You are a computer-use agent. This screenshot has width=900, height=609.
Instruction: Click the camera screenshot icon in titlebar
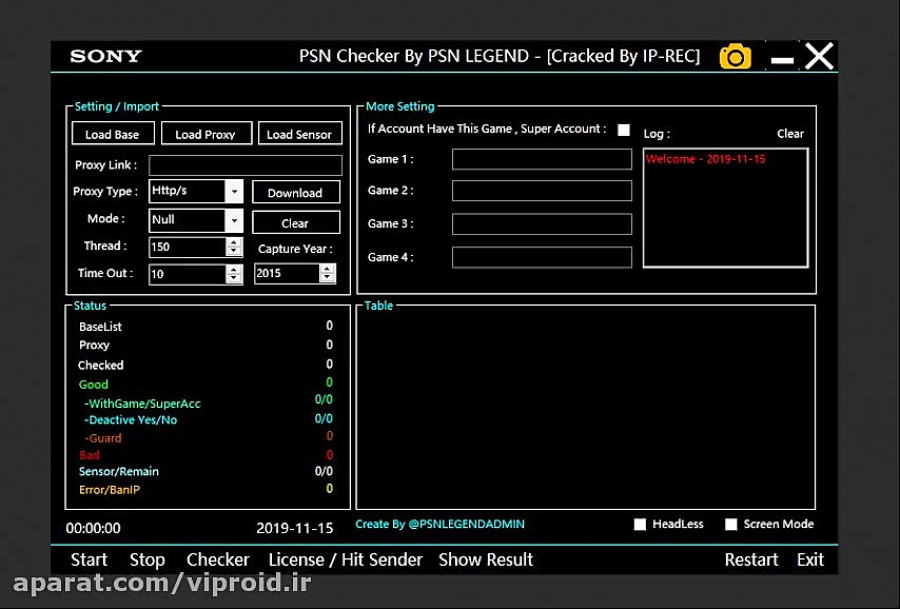[x=735, y=57]
